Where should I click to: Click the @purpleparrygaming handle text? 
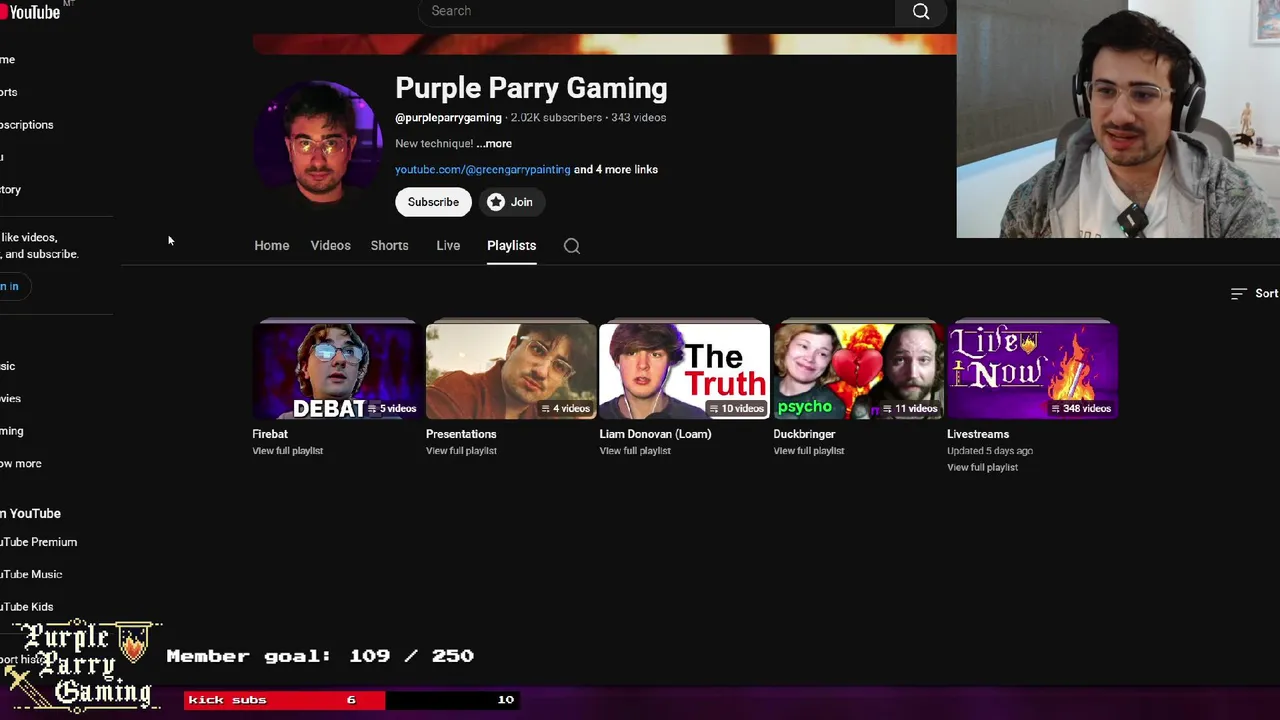(448, 118)
